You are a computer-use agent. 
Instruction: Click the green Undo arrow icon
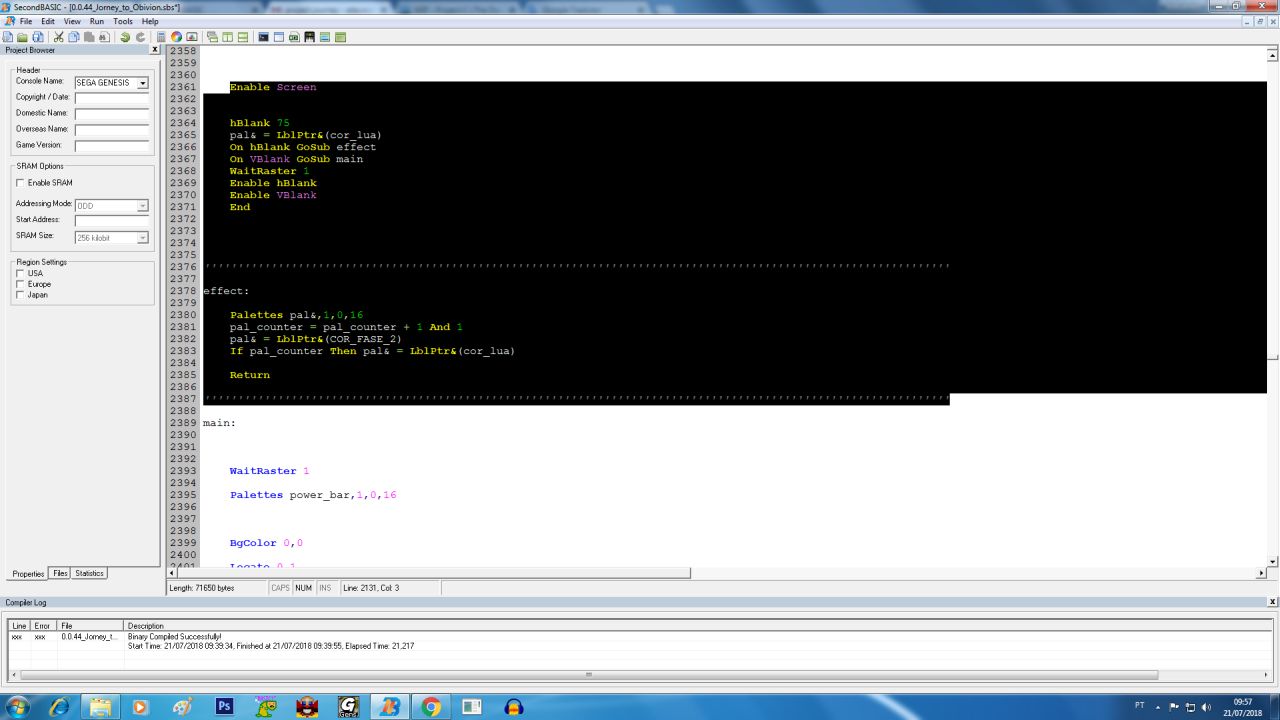pos(125,37)
